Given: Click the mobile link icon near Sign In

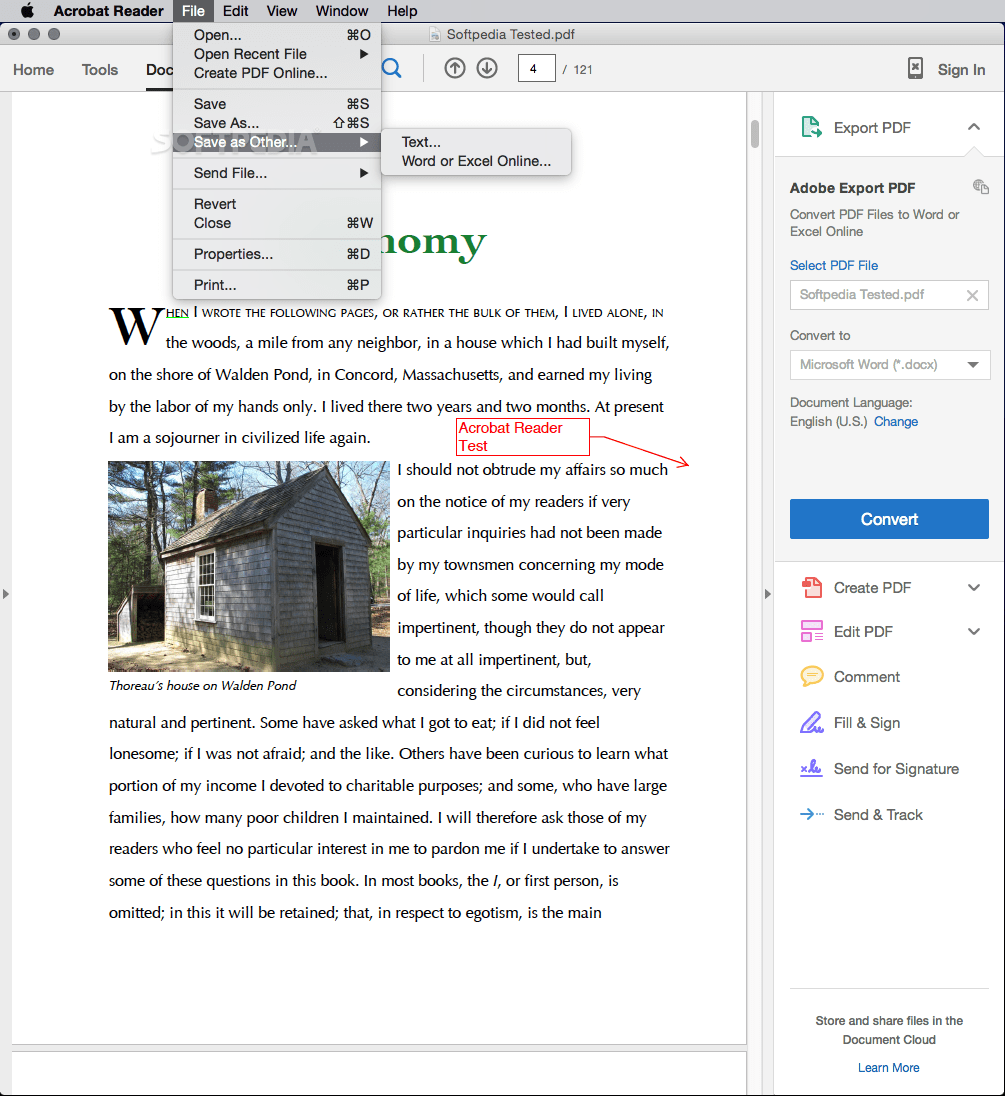Looking at the screenshot, I should [x=916, y=68].
